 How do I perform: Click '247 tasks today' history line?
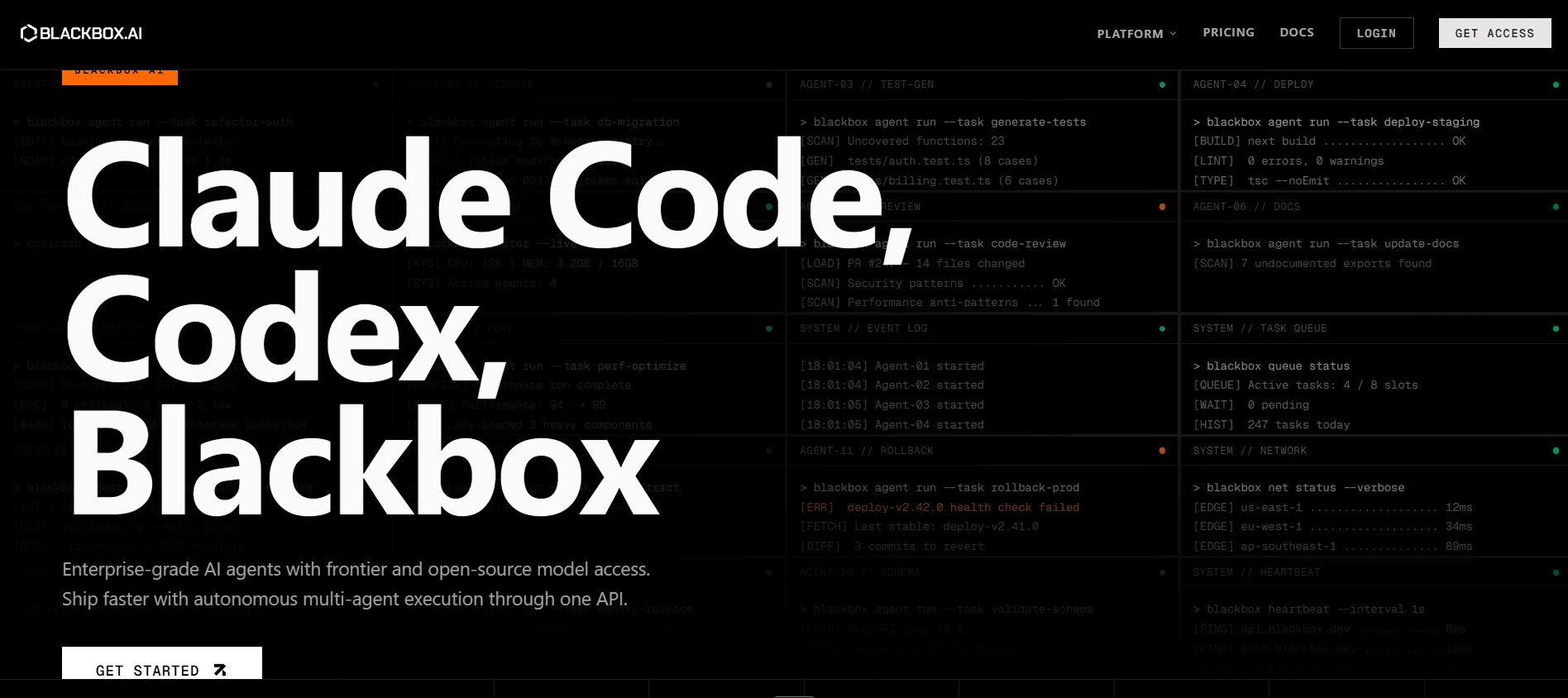[1271, 425]
